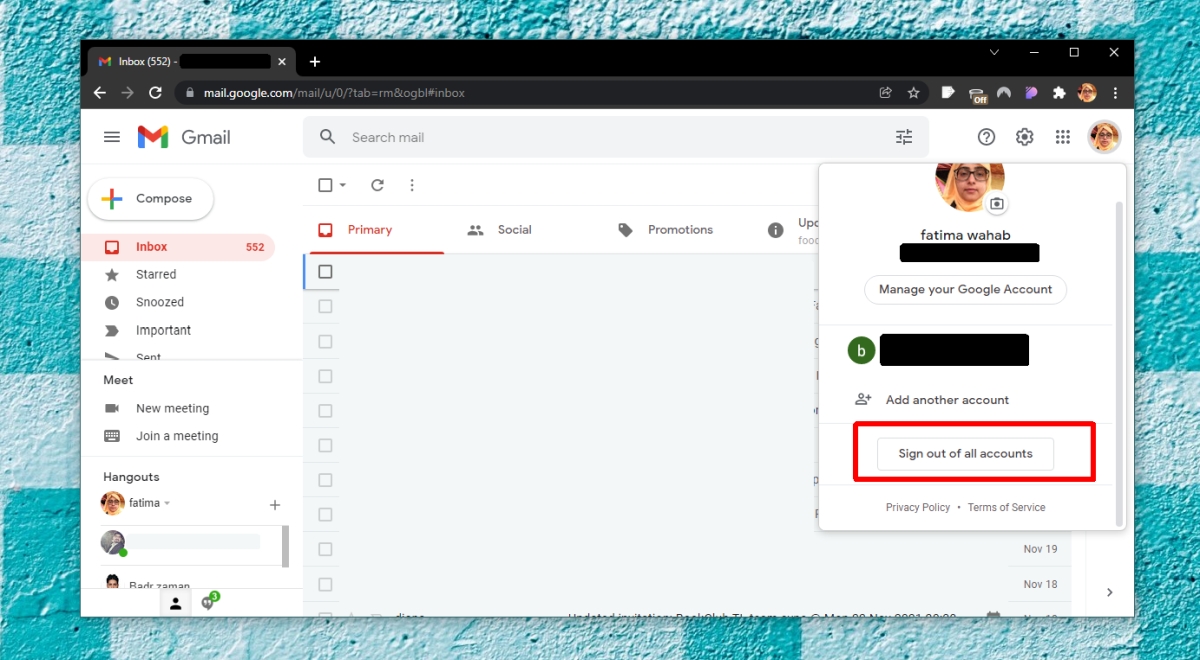Screen dimensions: 1200x660
Task: Expand the side panel chevron arrow
Action: [x=1109, y=592]
